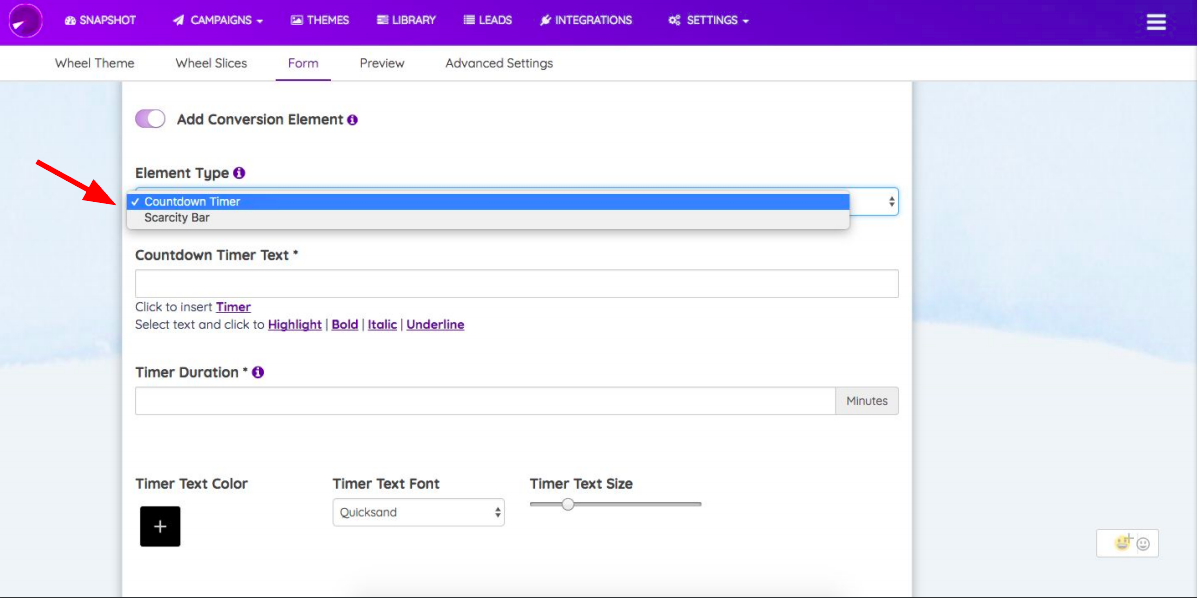The height and width of the screenshot is (598, 1197).
Task: Open the Leads page
Action: tap(488, 21)
